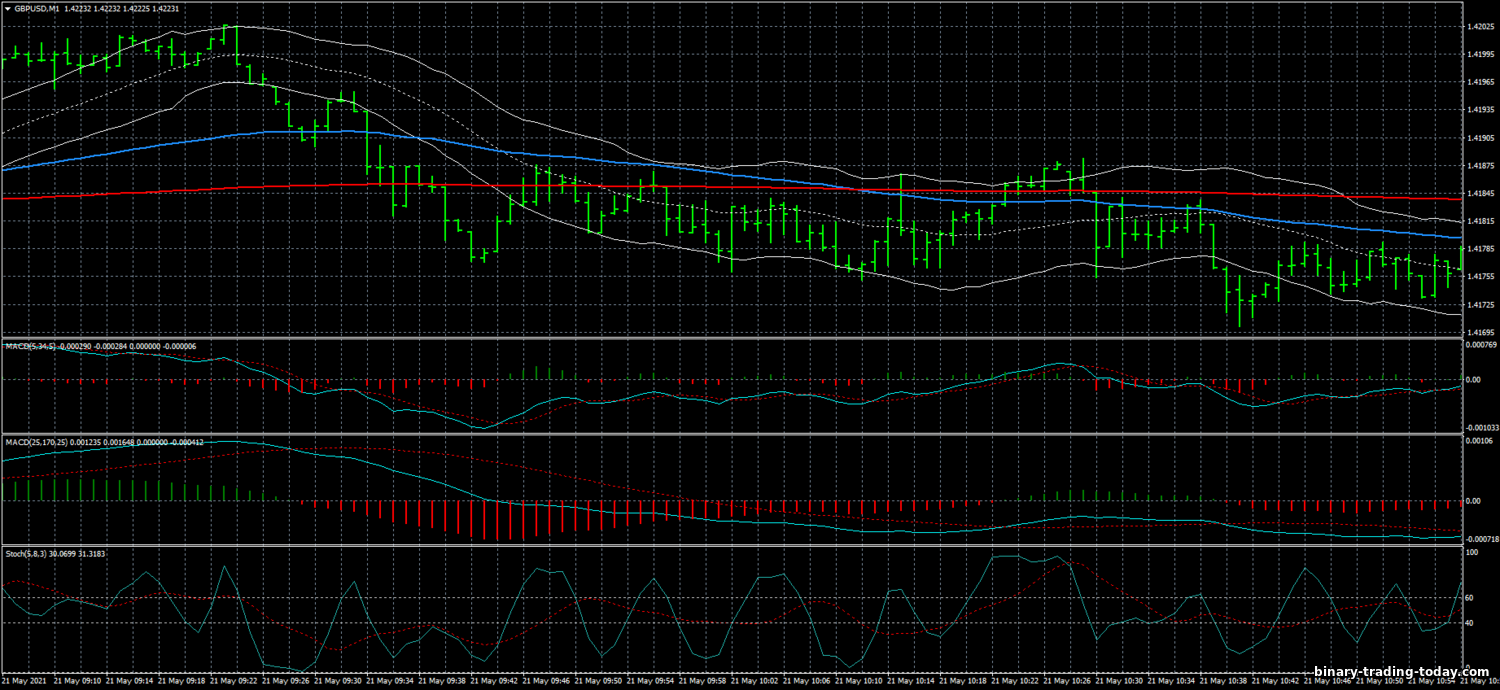Select the MACD(5,34,5) indicator label
1500x690 pixels.
tap(29, 346)
